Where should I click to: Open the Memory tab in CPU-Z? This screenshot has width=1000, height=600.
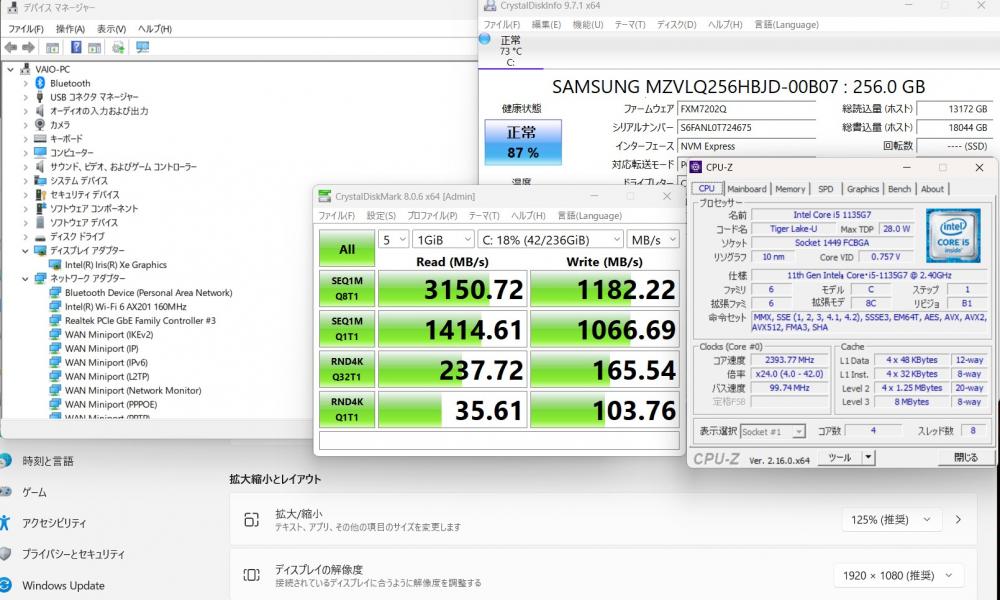pyautogui.click(x=790, y=189)
